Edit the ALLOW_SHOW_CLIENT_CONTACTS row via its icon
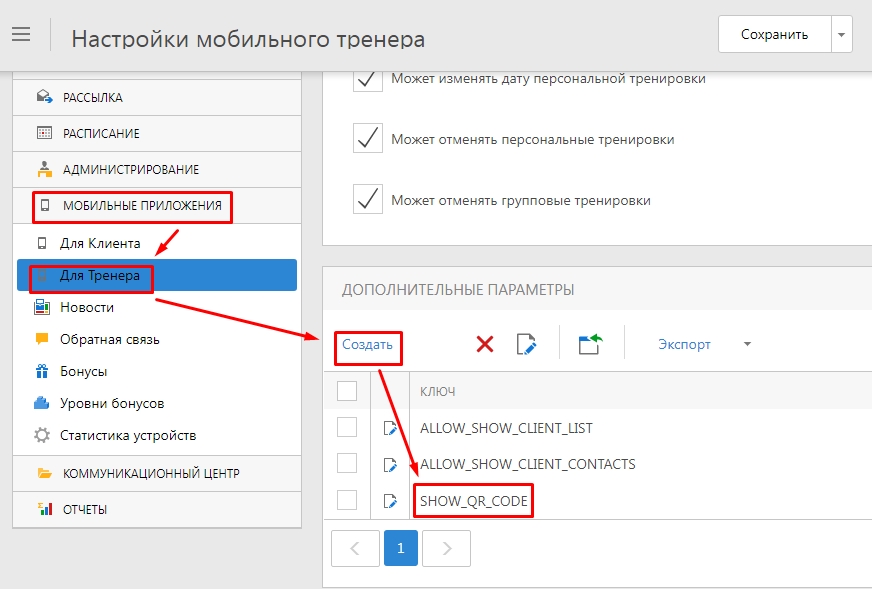 (390, 464)
